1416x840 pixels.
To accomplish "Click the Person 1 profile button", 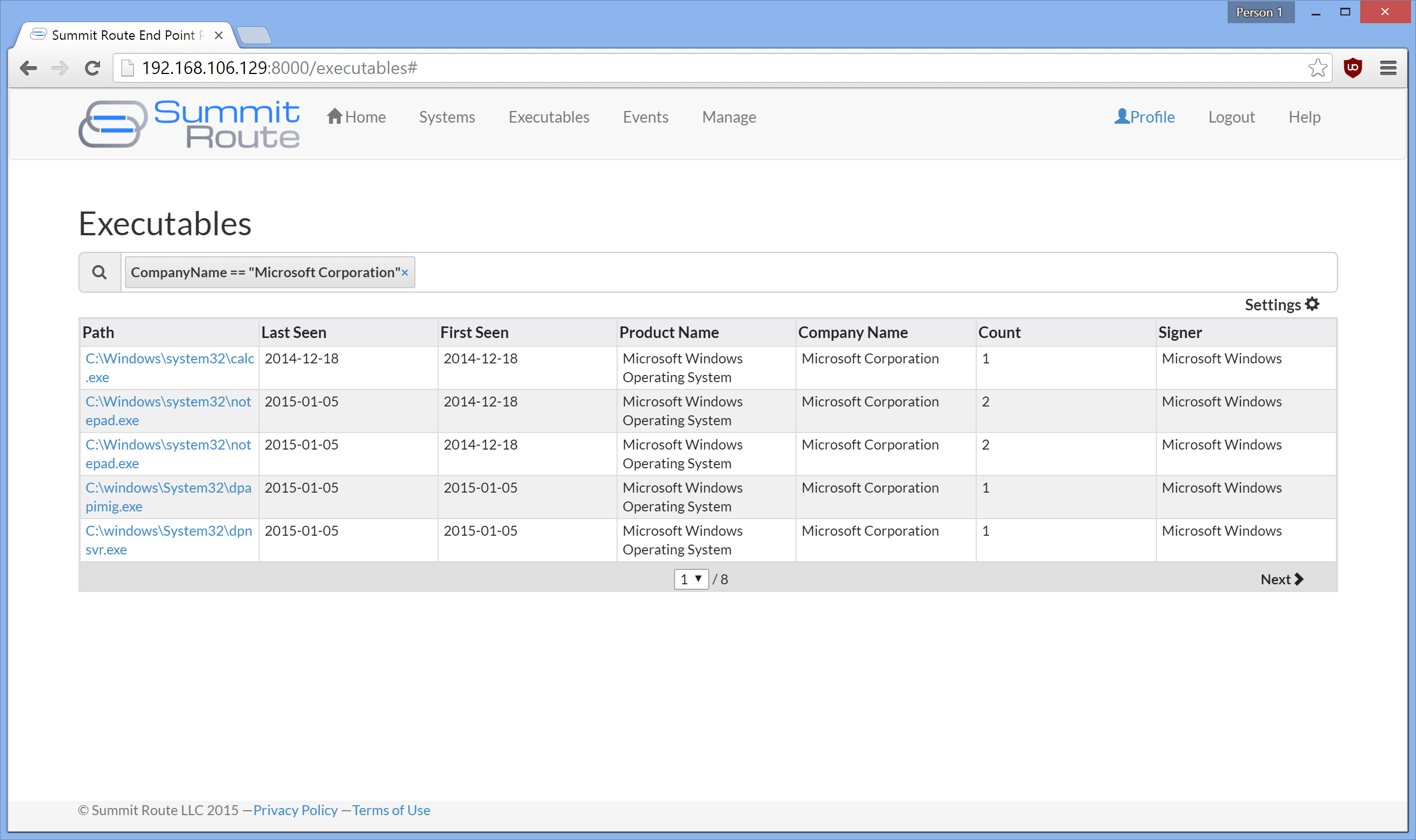I will (1260, 12).
